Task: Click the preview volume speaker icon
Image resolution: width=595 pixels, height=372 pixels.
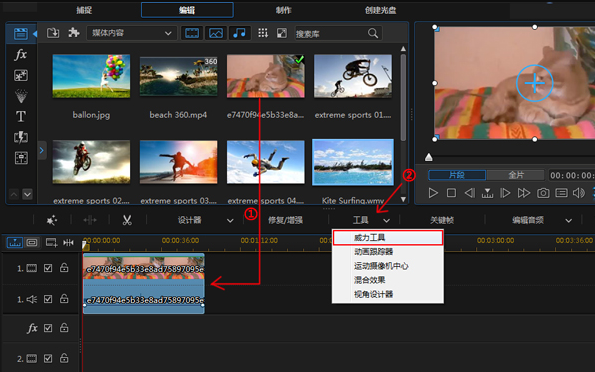Action: pyautogui.click(x=579, y=193)
